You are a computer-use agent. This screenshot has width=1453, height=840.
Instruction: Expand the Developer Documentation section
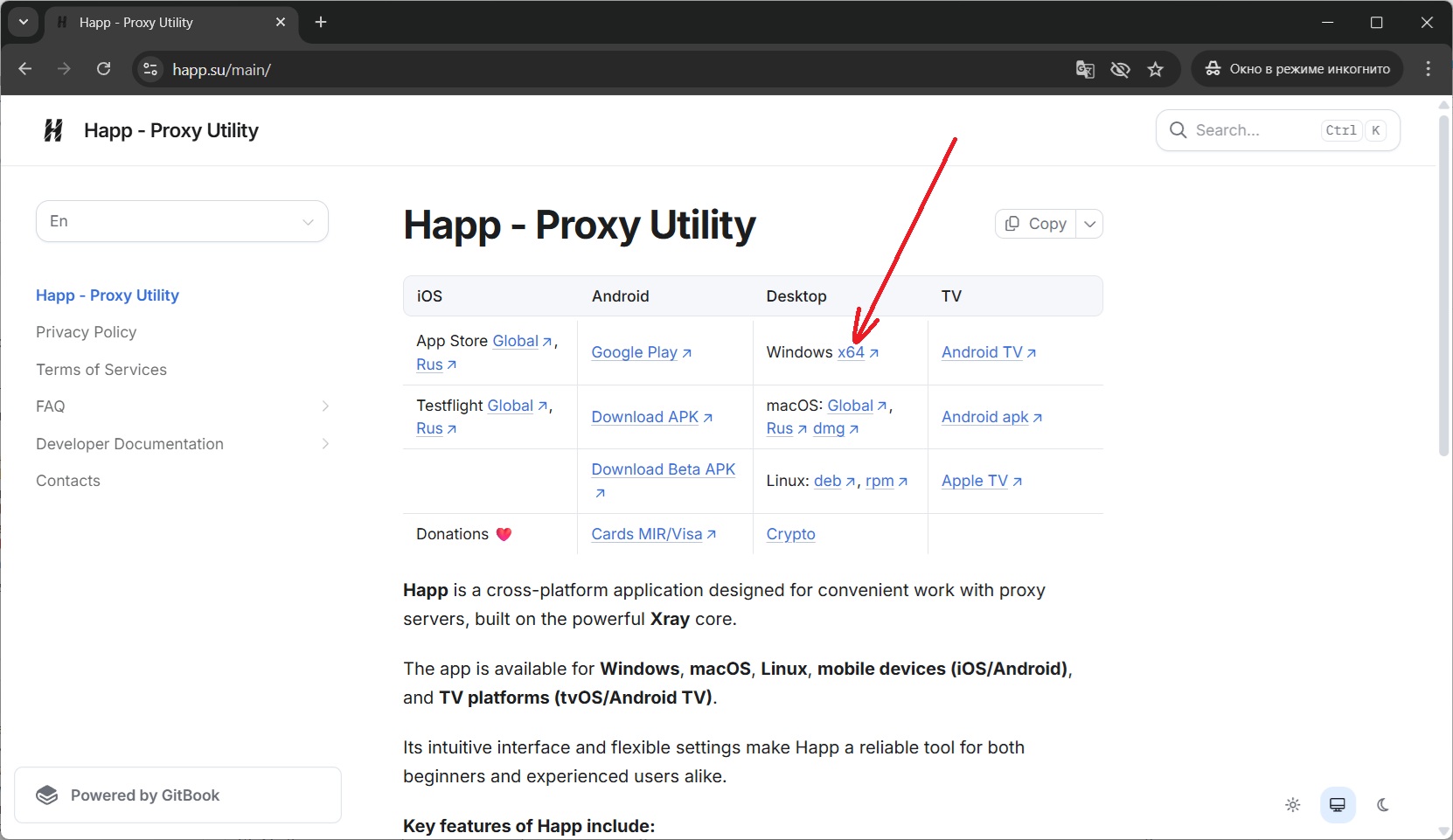[325, 444]
